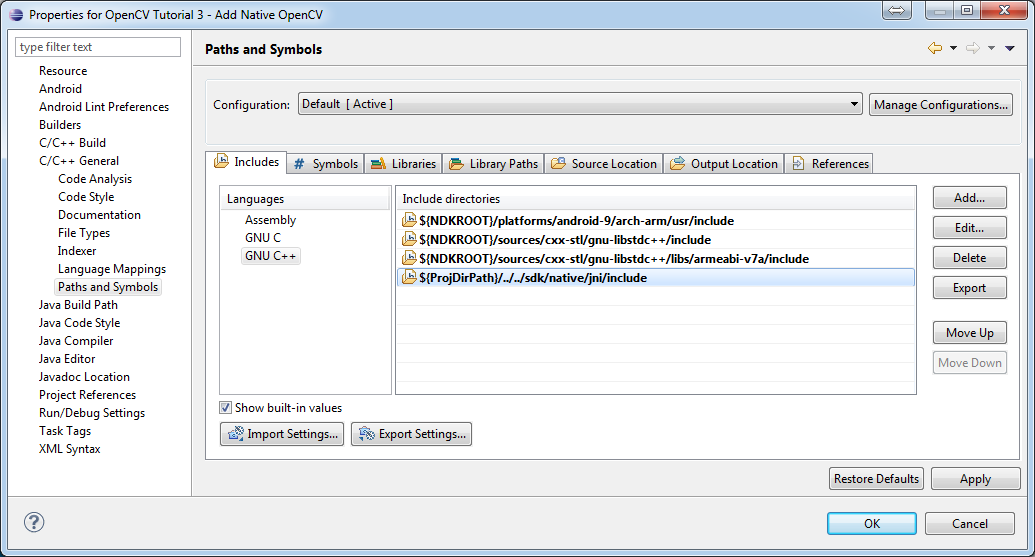Open the view menu dropdown arrow

[1010, 48]
